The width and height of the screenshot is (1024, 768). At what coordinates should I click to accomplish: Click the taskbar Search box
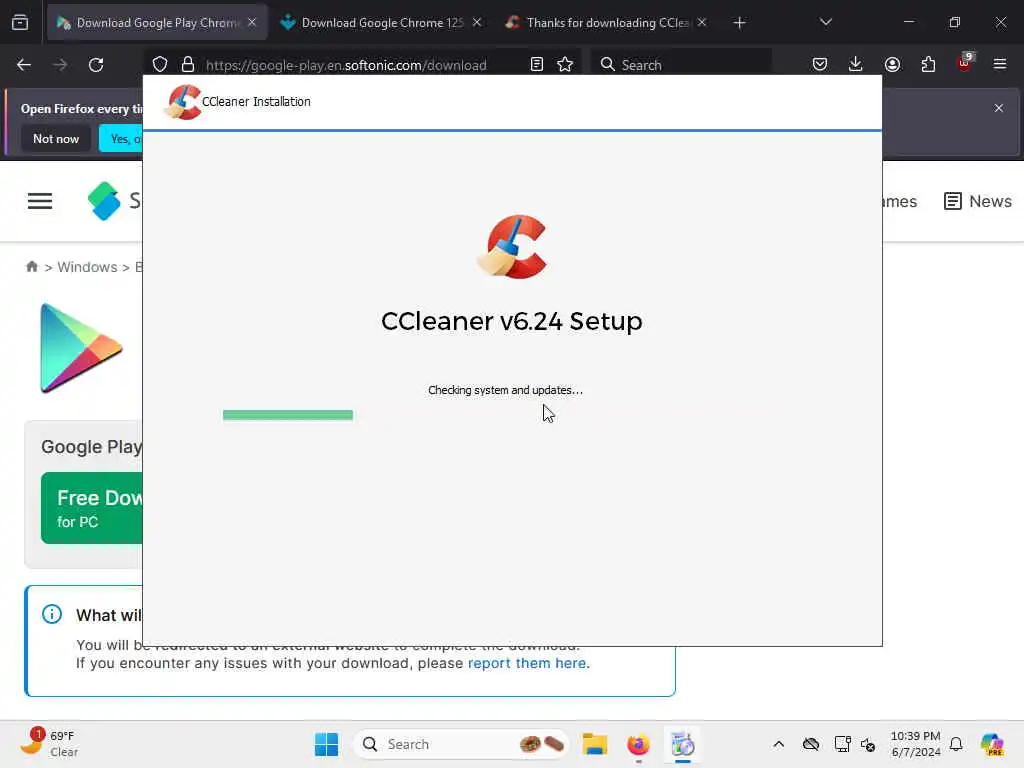461,744
